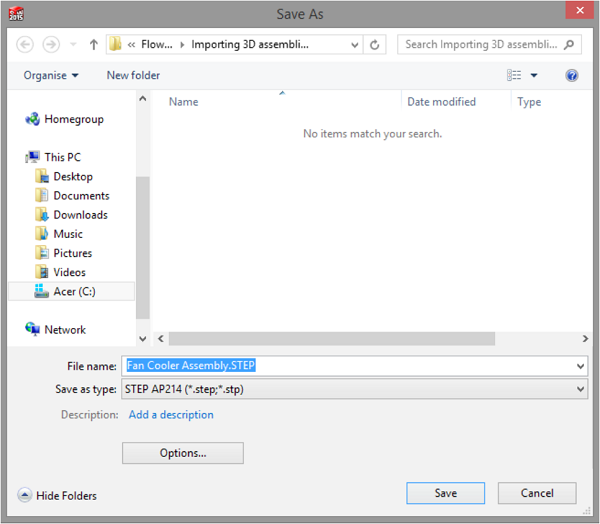Click the address bar folder icon
This screenshot has height=524, width=600.
tap(115, 44)
